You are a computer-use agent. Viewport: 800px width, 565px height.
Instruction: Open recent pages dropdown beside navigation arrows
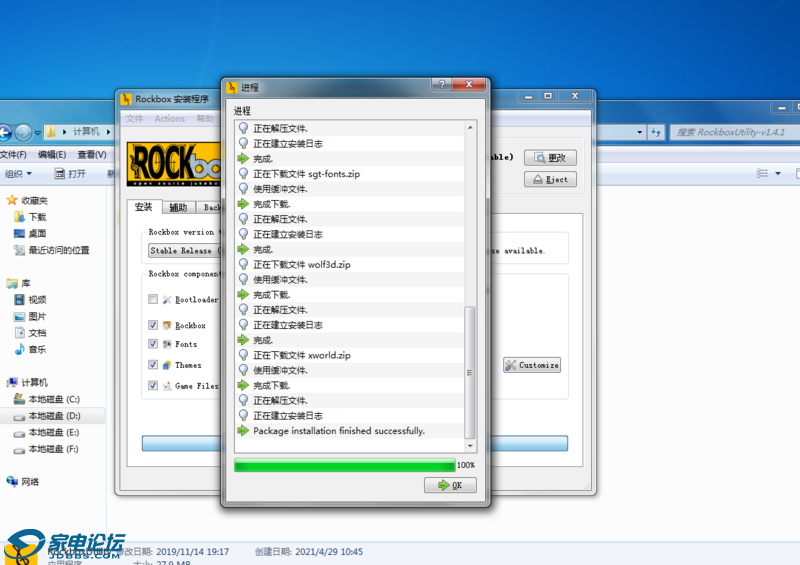pyautogui.click(x=37, y=133)
